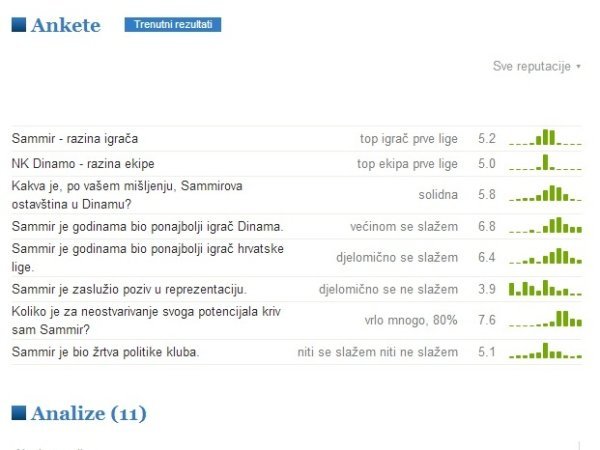
Task: Click histogram for najbolji igrač hrvatske lige
Action: [x=545, y=258]
